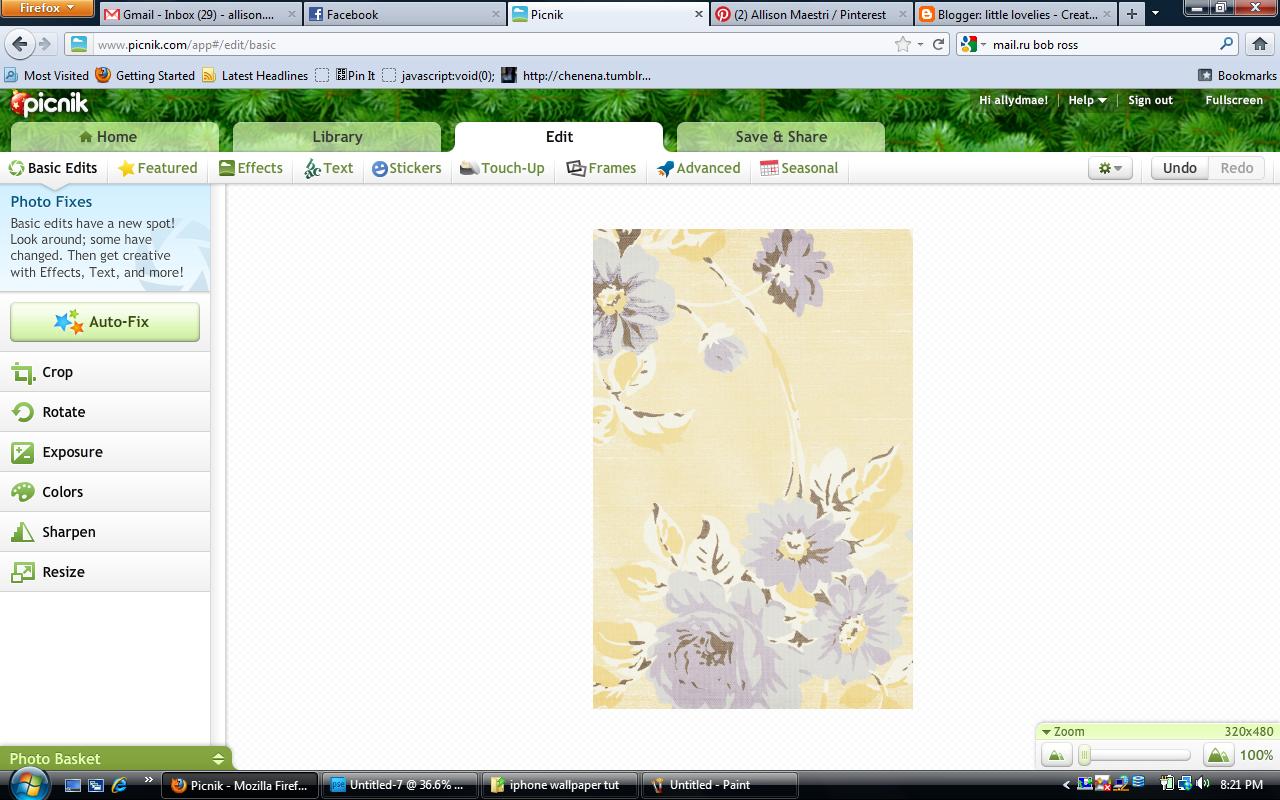Open the Advanced section
This screenshot has width=1280, height=800.
coord(698,168)
